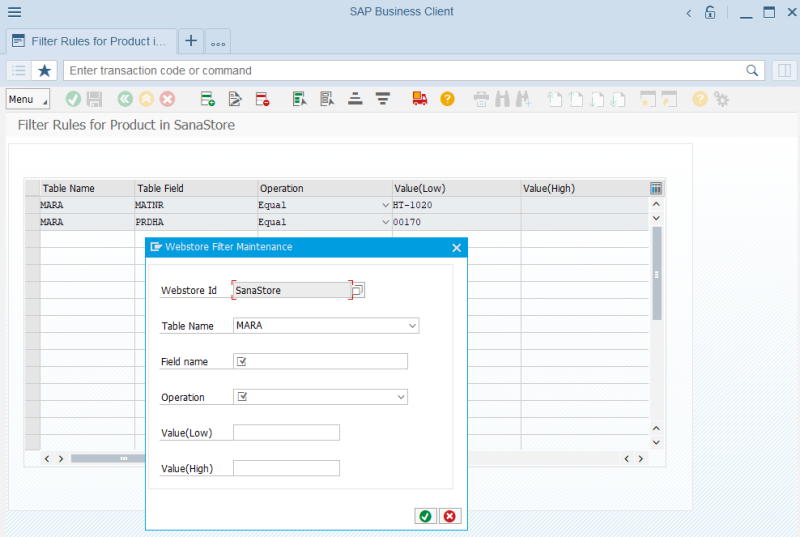Click the Value(High) input in dialog
This screenshot has height=537, width=800.
point(286,468)
